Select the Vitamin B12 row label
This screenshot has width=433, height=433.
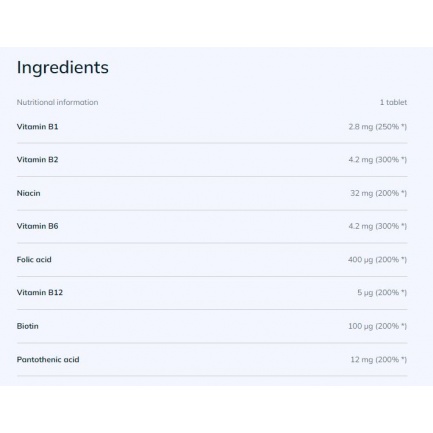click(40, 293)
